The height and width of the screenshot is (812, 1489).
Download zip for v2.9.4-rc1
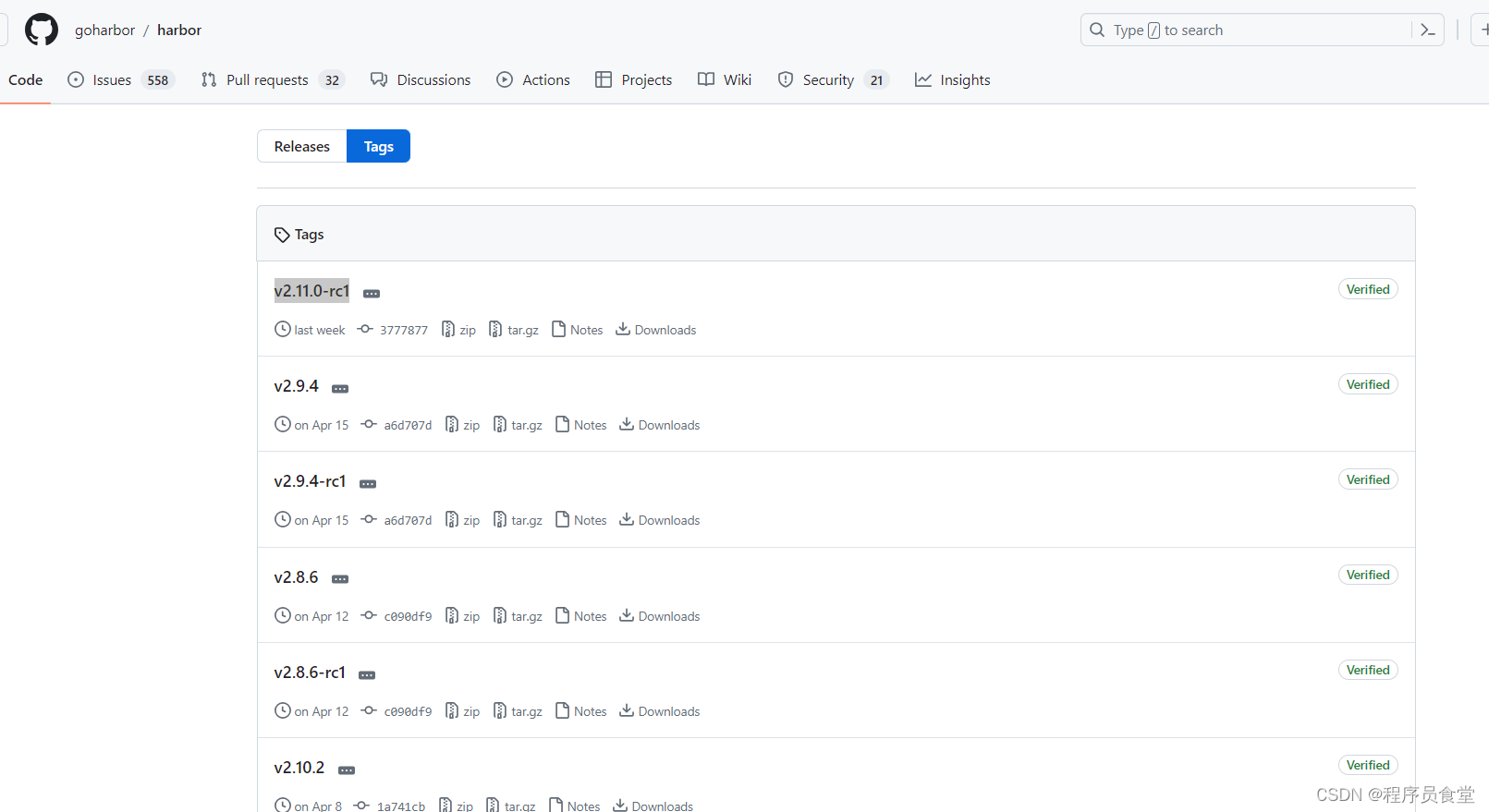[x=462, y=520]
